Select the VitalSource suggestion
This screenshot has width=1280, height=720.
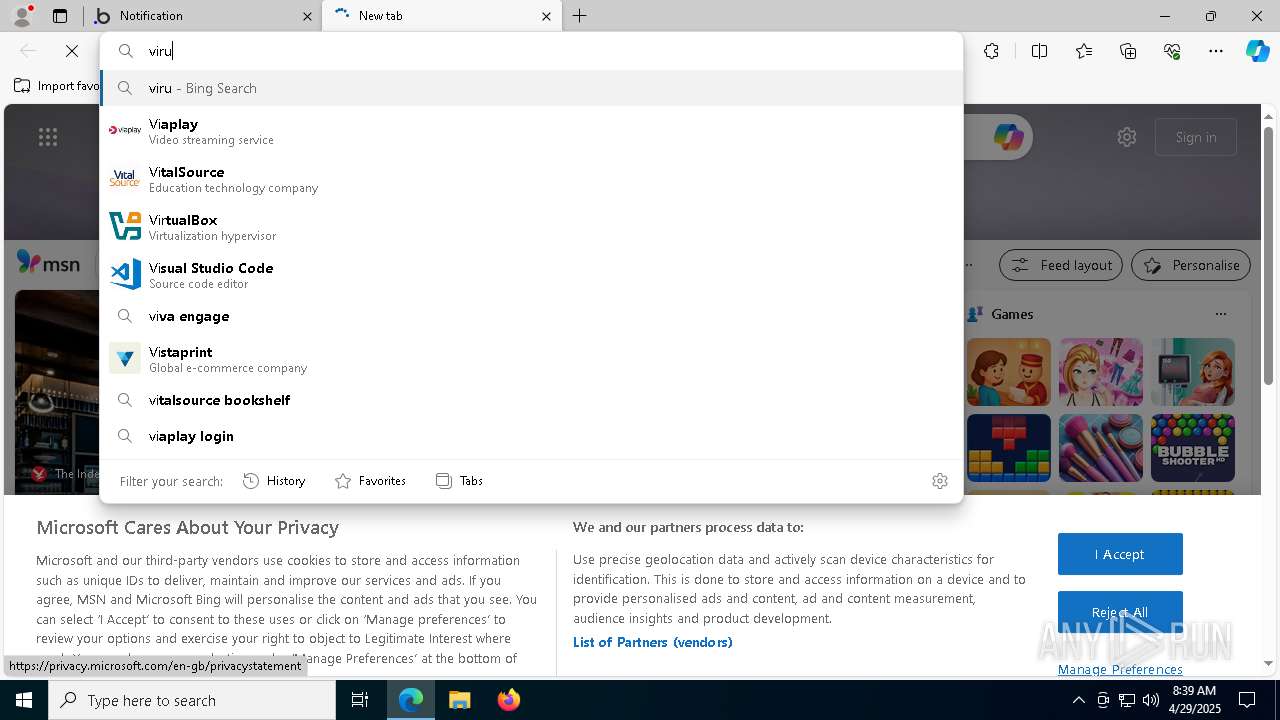coord(531,179)
